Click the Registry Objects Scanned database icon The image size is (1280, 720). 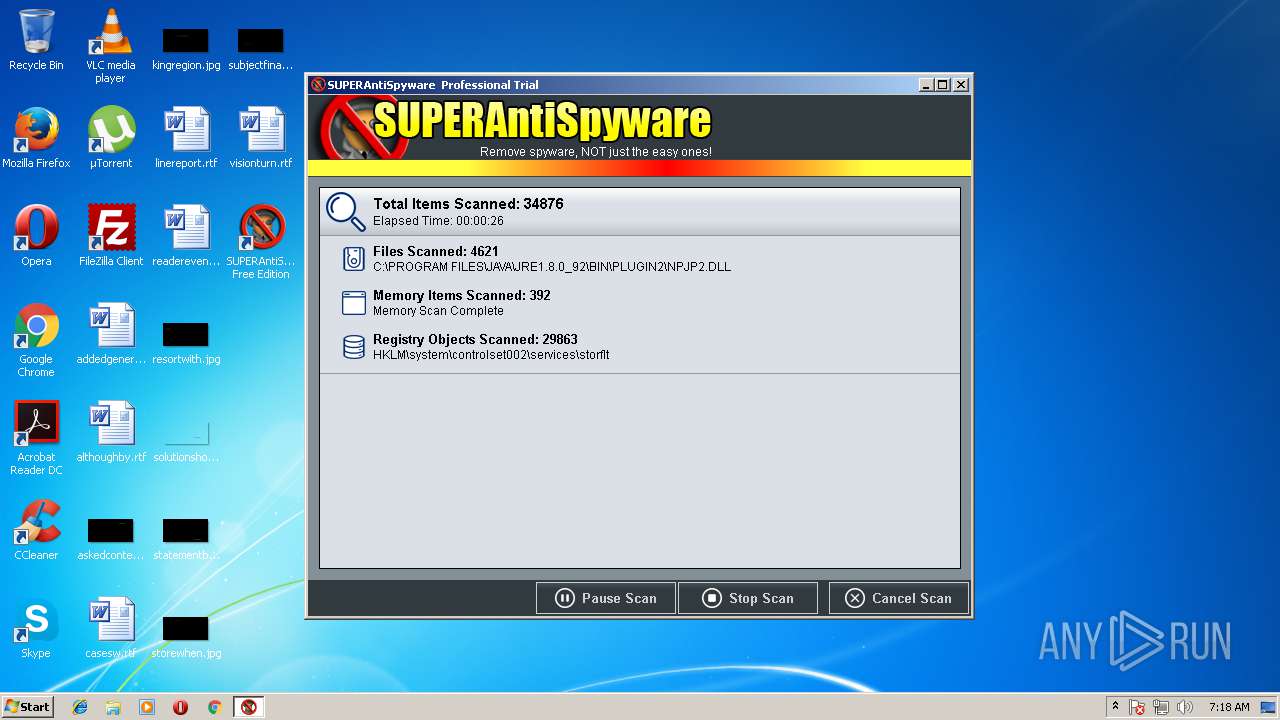353,347
